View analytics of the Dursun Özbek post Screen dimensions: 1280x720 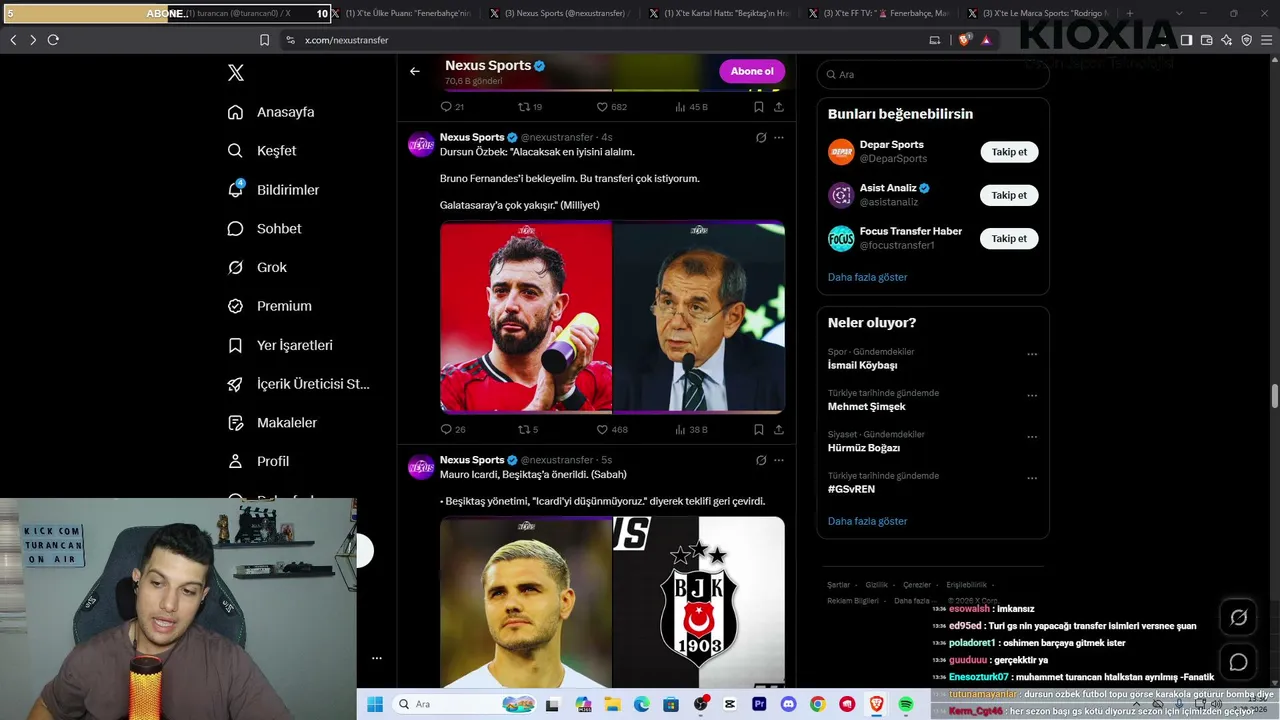point(692,430)
